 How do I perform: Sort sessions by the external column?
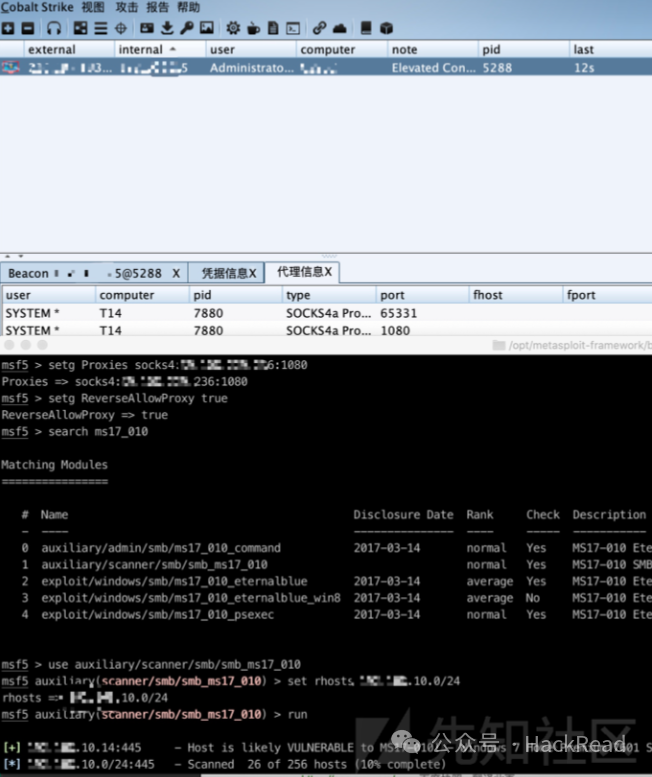coord(68,50)
